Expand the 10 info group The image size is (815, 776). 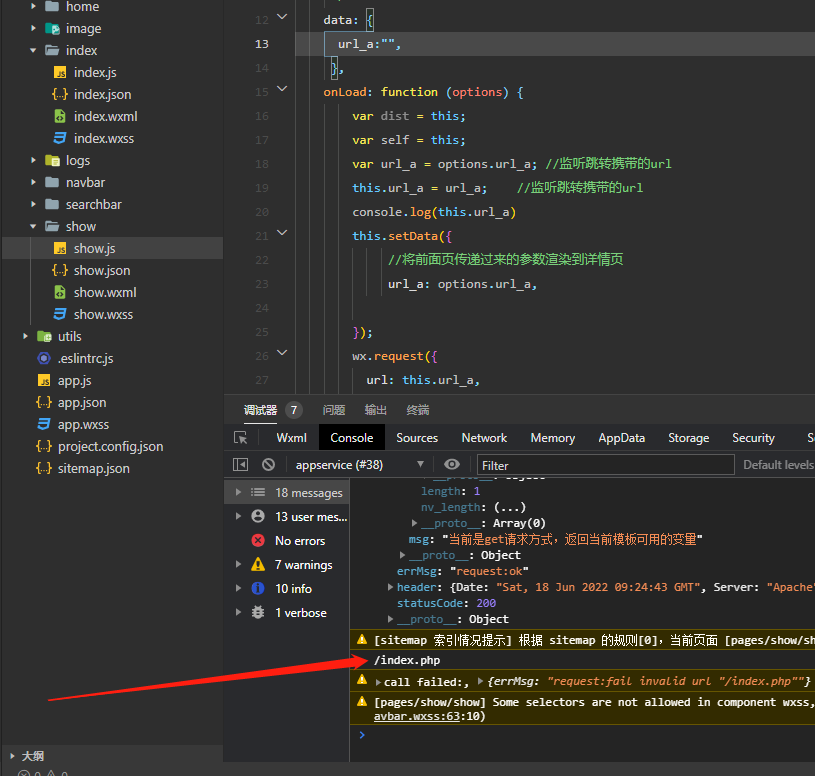click(x=238, y=588)
